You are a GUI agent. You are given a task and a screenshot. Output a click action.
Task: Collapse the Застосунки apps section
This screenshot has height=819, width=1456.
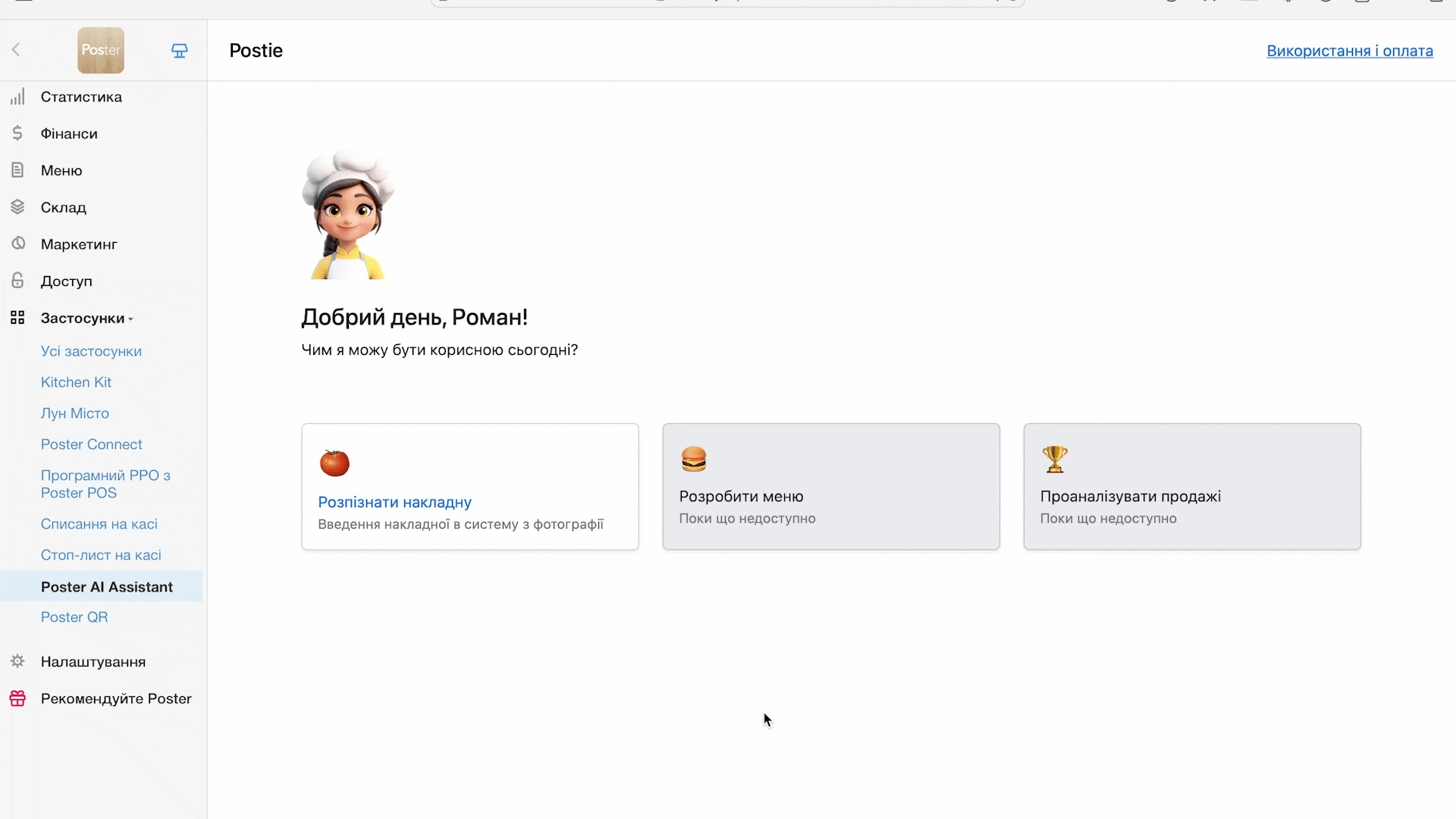pos(86,318)
